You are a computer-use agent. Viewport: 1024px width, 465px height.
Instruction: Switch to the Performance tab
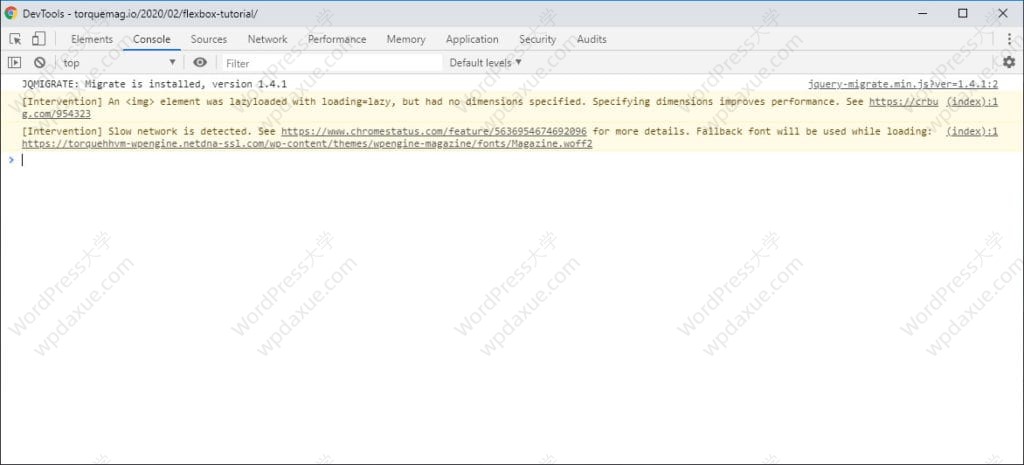[337, 39]
